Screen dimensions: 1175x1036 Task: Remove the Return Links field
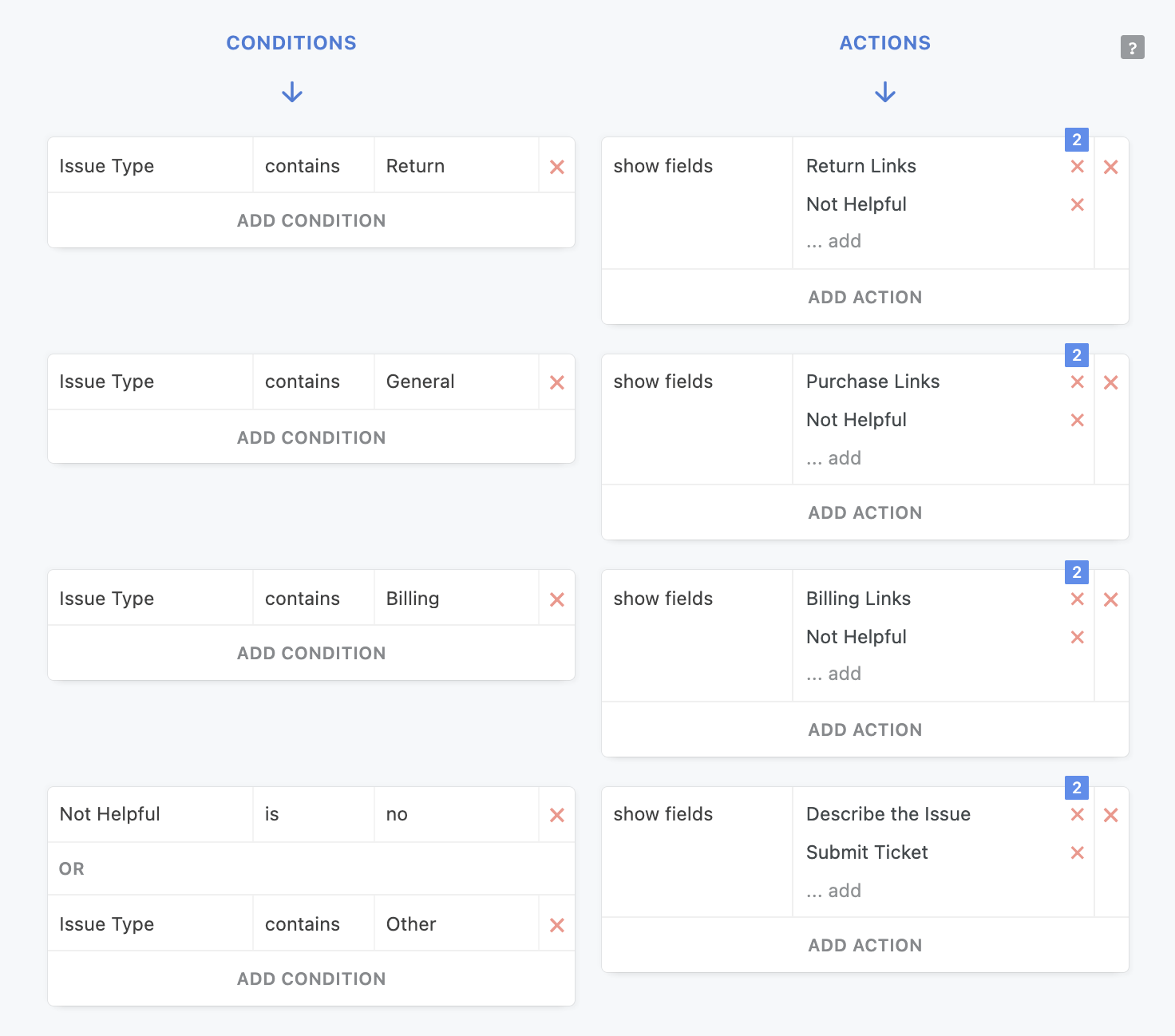click(x=1077, y=166)
